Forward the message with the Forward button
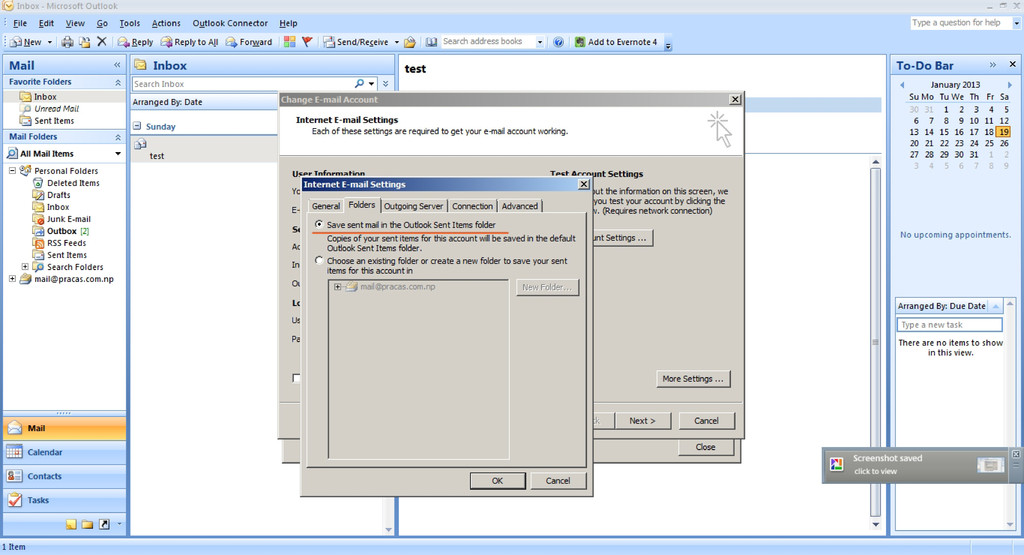 click(249, 42)
